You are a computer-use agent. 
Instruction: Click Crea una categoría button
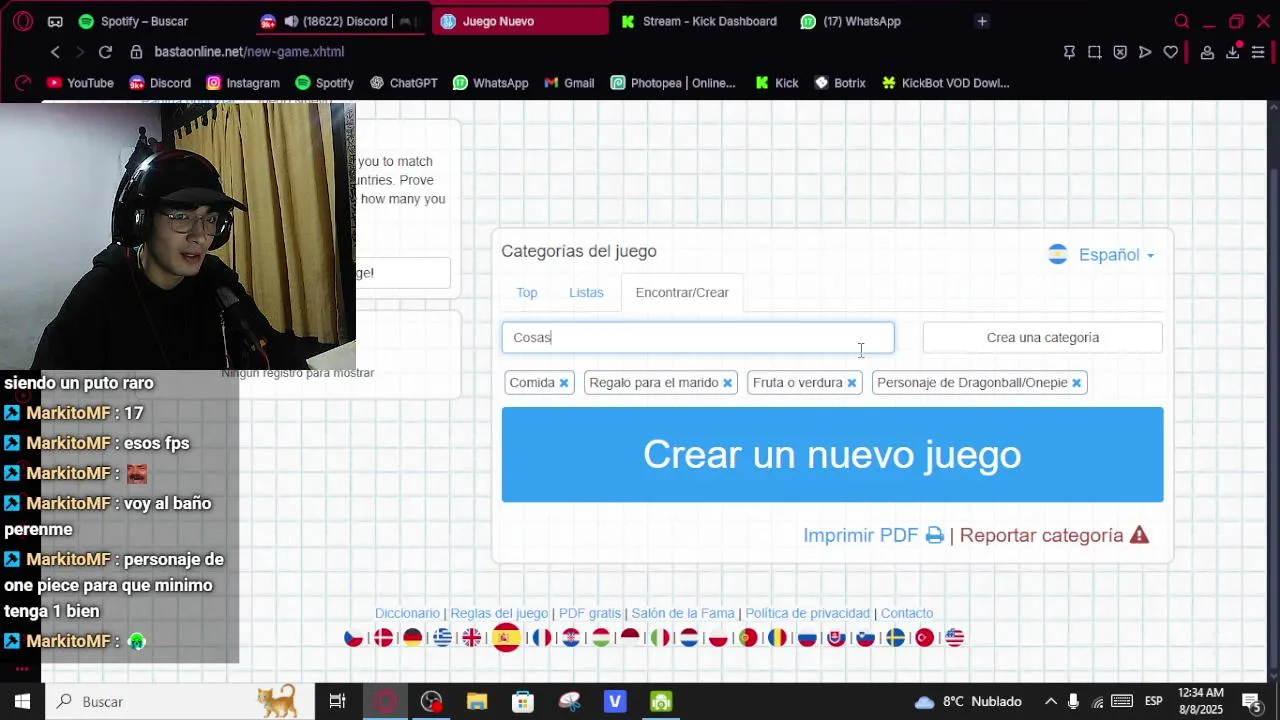click(1043, 338)
